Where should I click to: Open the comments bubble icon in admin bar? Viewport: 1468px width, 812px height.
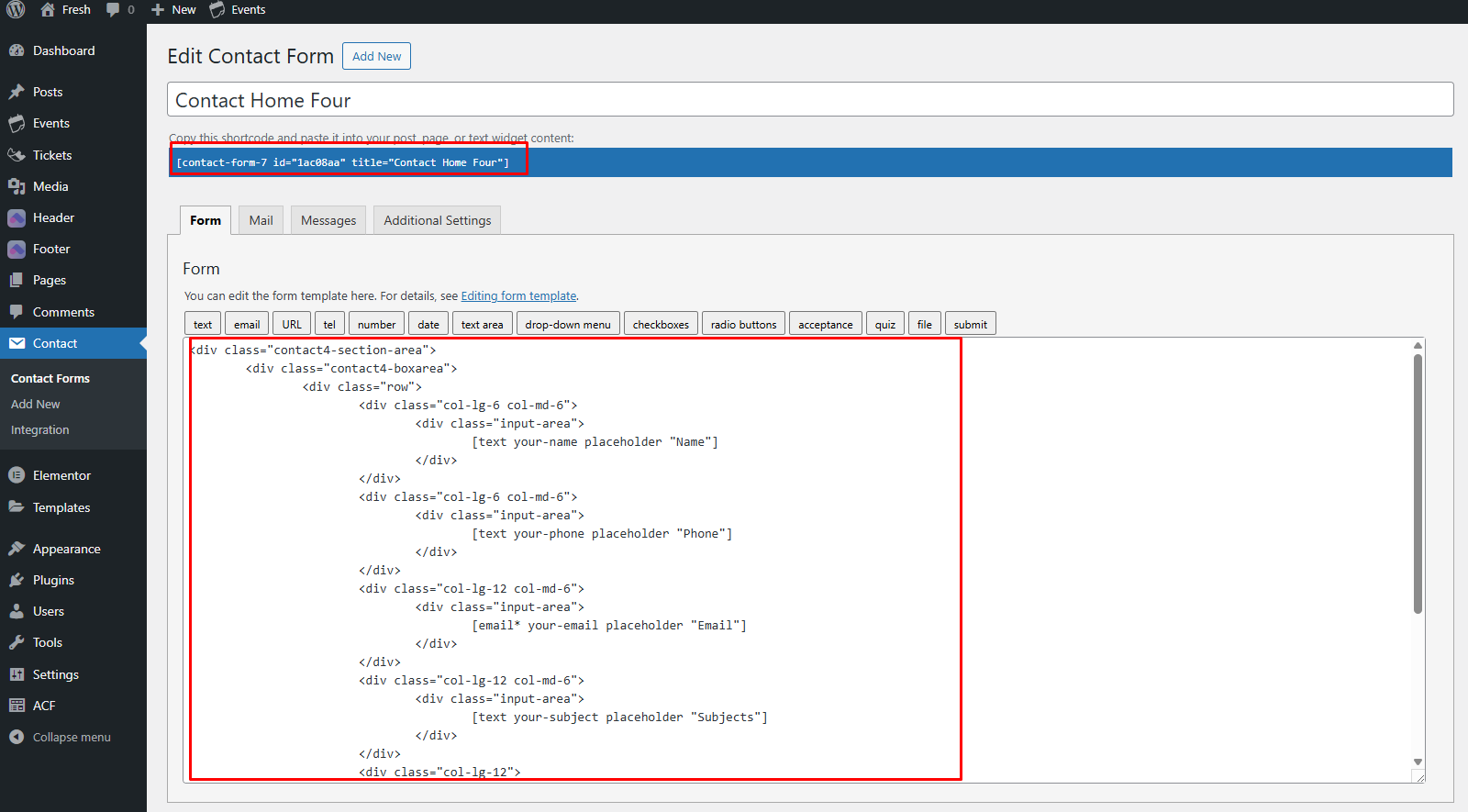coord(113,10)
